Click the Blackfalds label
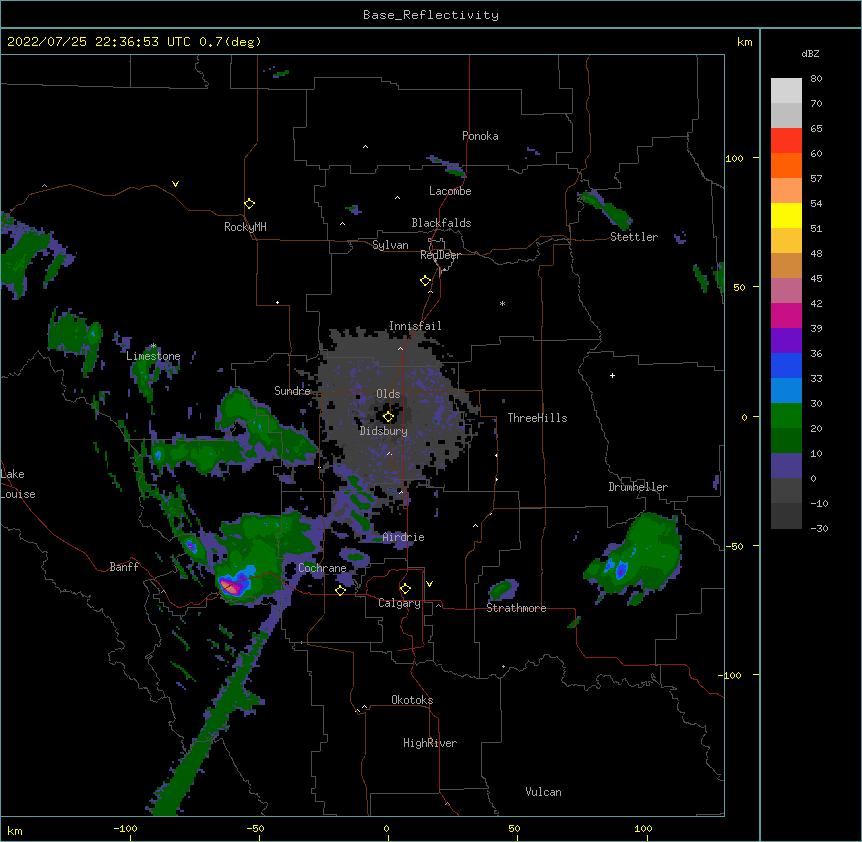Viewport: 862px width, 842px height. [x=441, y=223]
